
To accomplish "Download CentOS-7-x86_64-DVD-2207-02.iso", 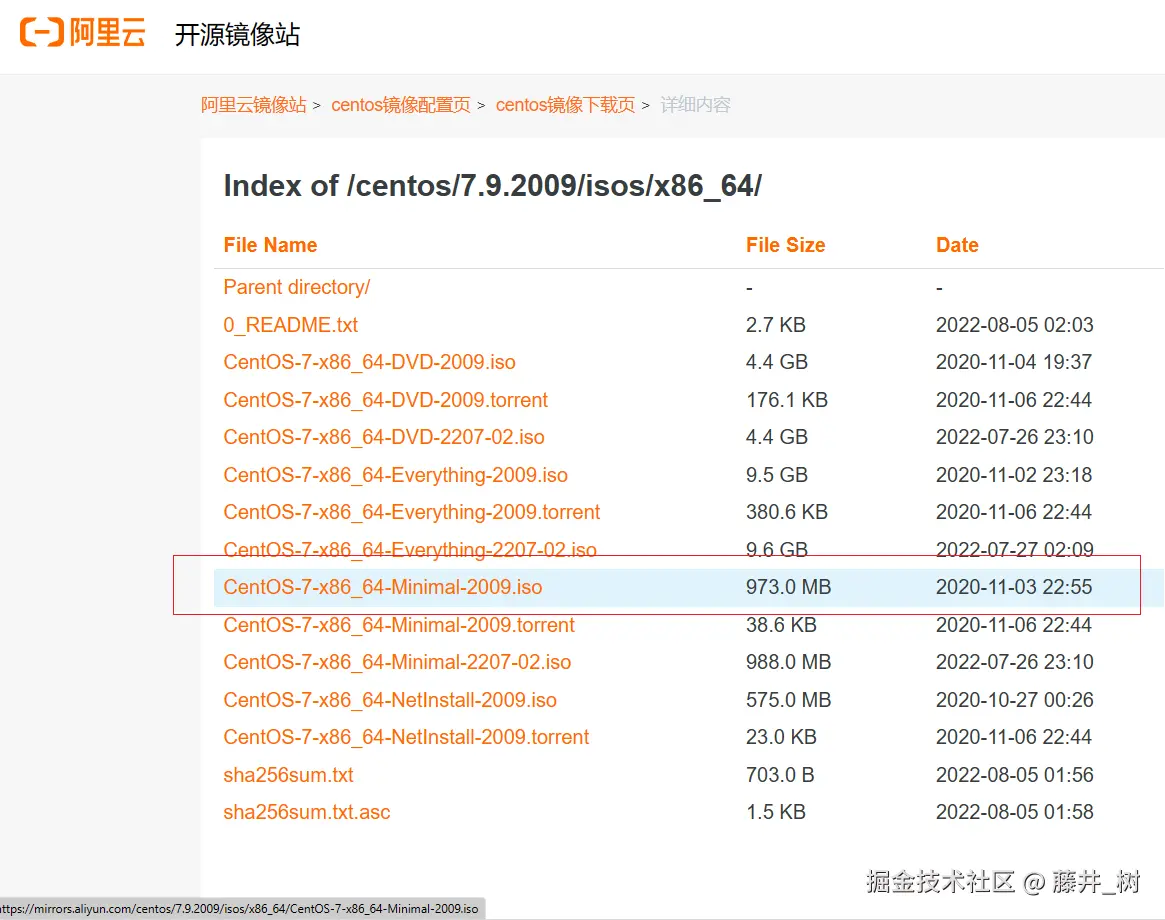I will pos(384,437).
